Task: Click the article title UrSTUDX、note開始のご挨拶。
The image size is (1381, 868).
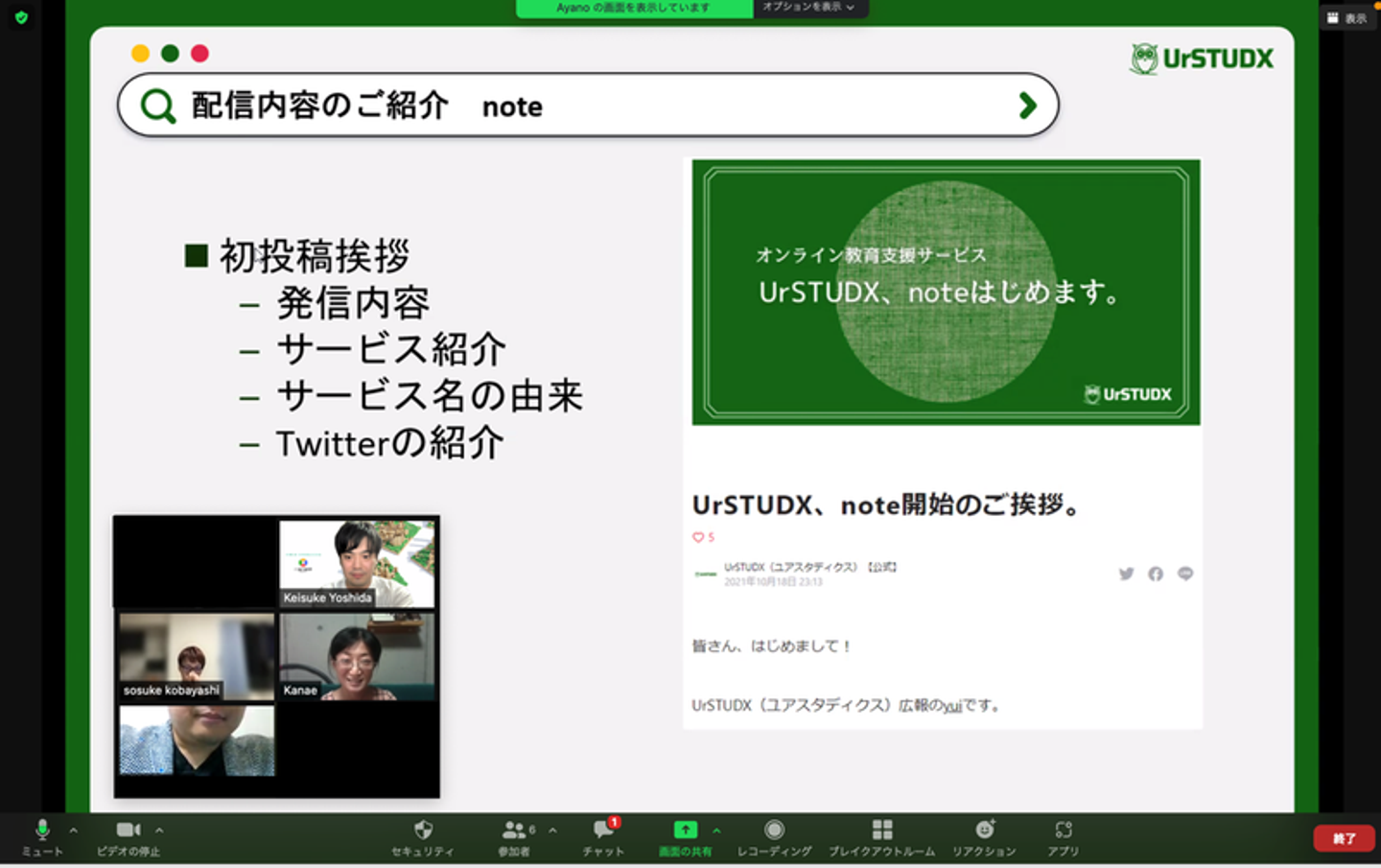Action: tap(887, 504)
